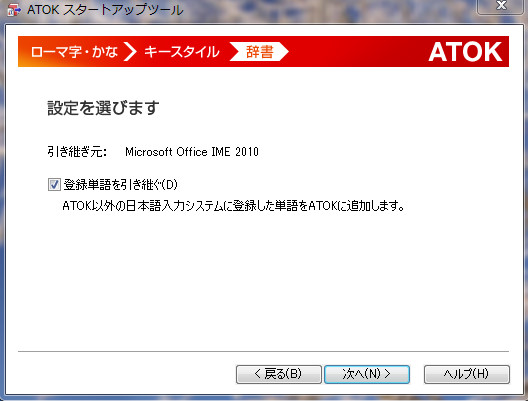This screenshot has height=401, width=528.
Task: Click the ATOK logo in the red banner
Action: point(465,52)
